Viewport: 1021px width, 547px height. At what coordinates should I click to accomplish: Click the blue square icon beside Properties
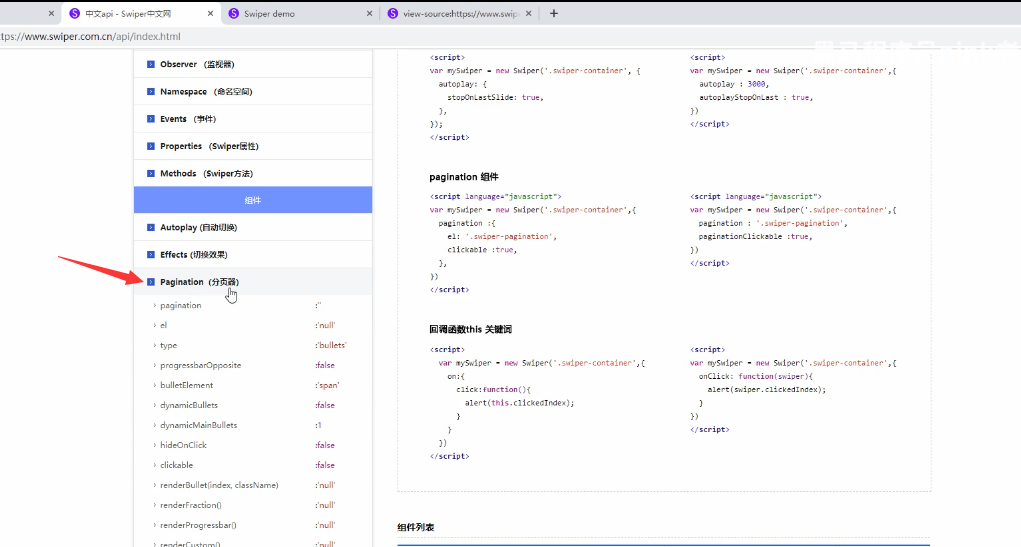coord(150,147)
